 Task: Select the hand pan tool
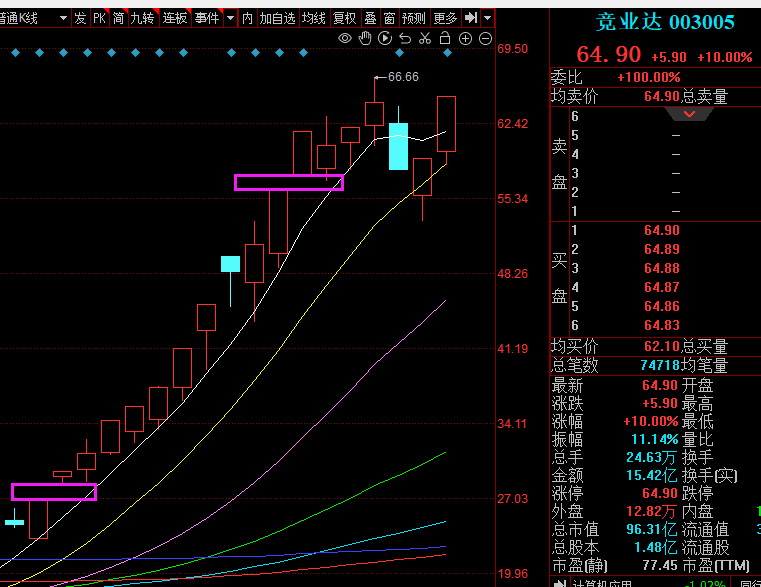365,38
